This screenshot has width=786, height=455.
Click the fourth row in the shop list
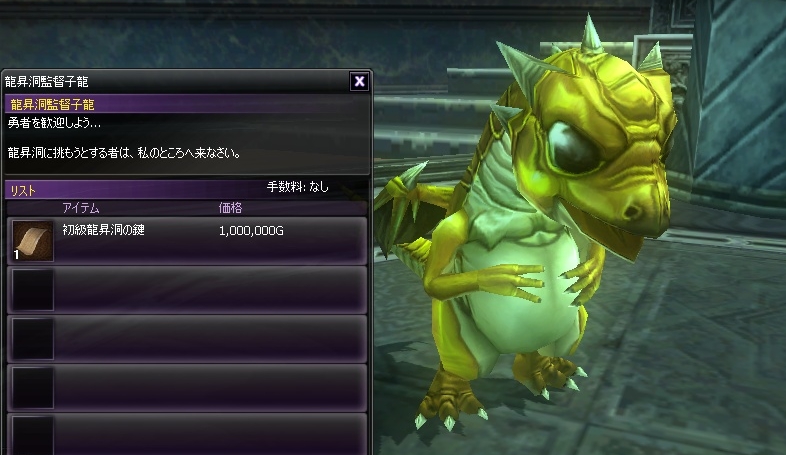coord(187,388)
